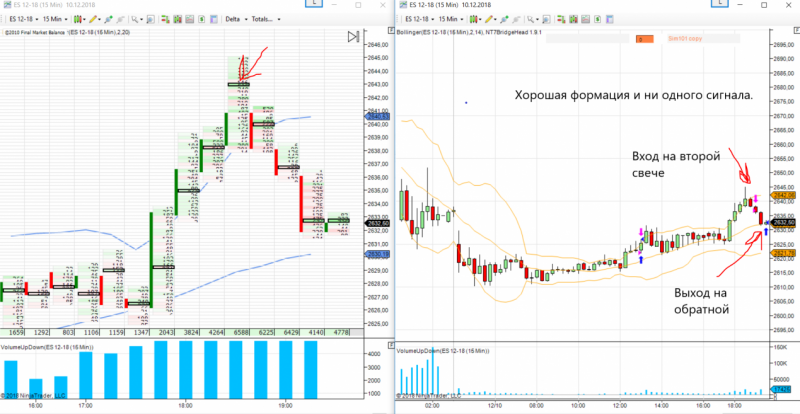Click the skip-to-latest-bar arrow in left chart
The width and height of the screenshot is (800, 414).
point(353,36)
